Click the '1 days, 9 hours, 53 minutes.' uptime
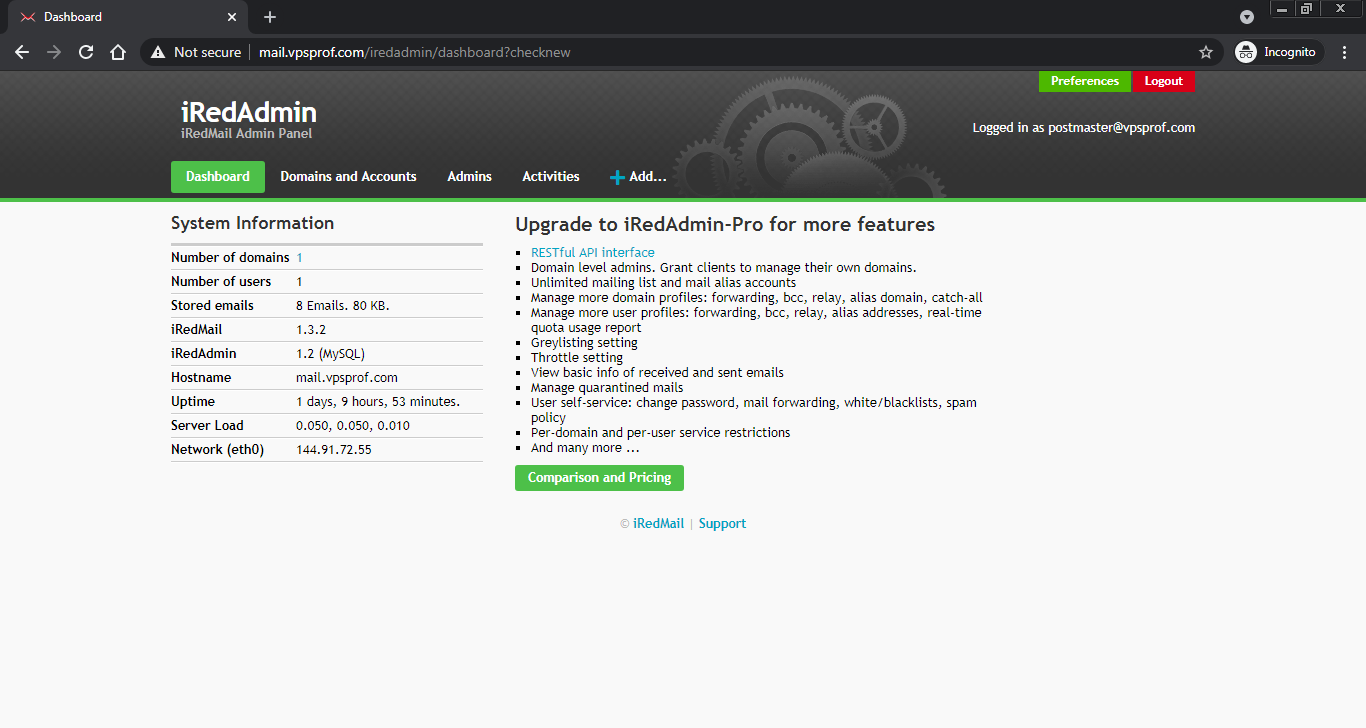Image resolution: width=1366 pixels, height=728 pixels. coord(378,401)
